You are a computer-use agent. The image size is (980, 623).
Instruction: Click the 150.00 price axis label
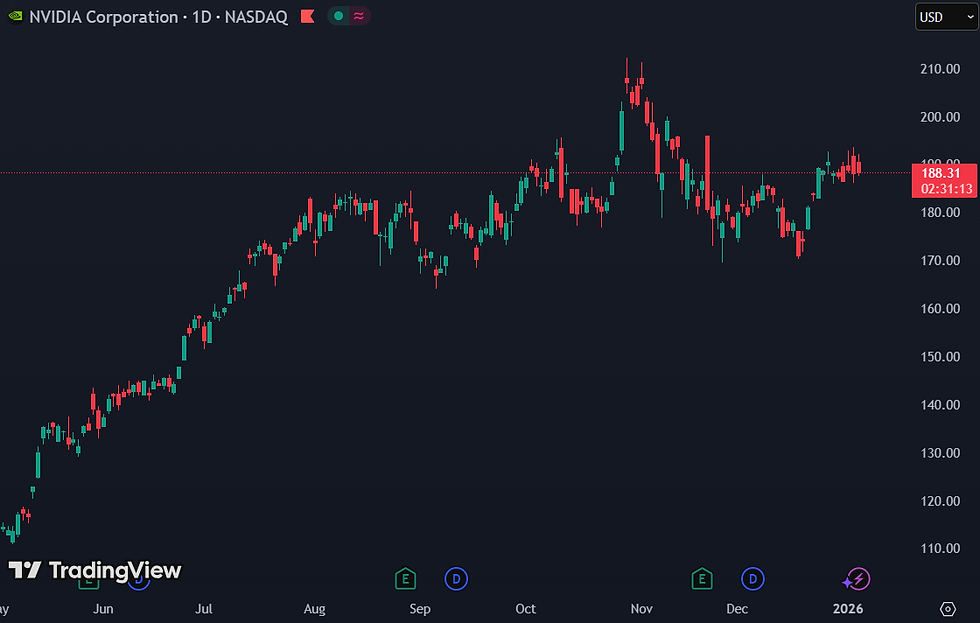[x=940, y=357]
